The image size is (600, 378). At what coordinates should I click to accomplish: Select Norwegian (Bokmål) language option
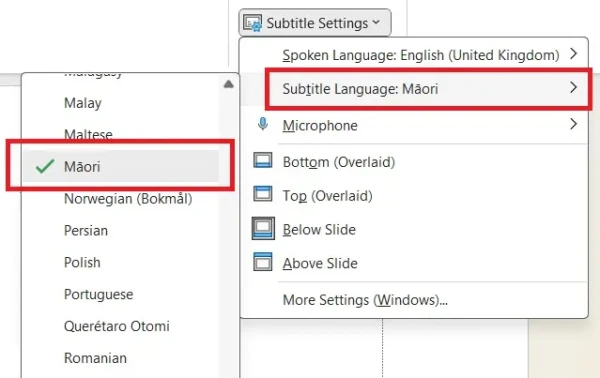pyautogui.click(x=128, y=199)
